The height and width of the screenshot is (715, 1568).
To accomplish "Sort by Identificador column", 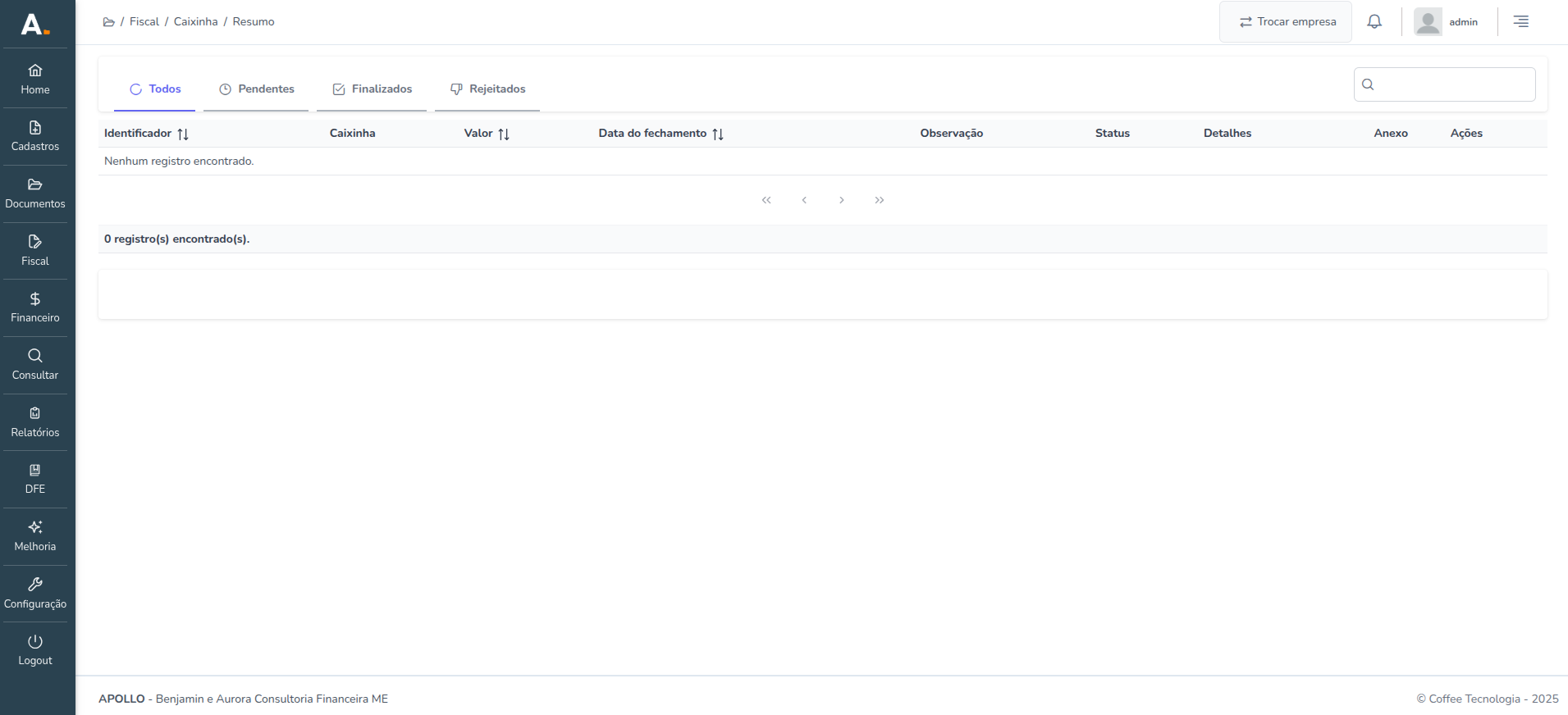I will [182, 134].
